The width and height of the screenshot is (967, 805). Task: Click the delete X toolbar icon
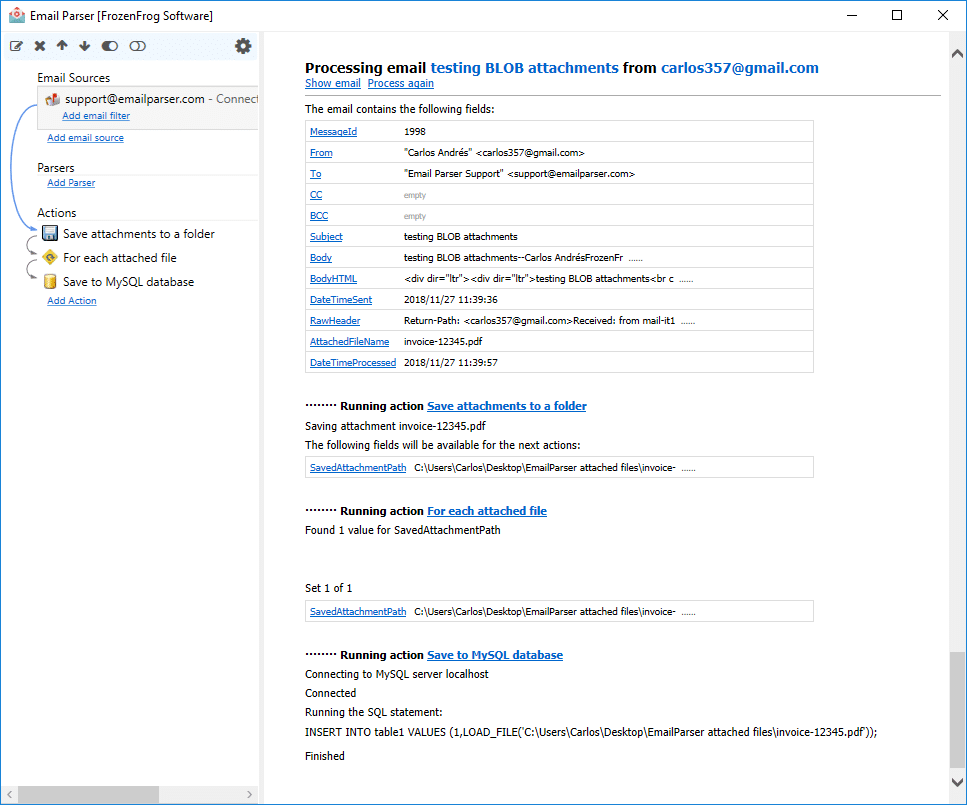40,46
